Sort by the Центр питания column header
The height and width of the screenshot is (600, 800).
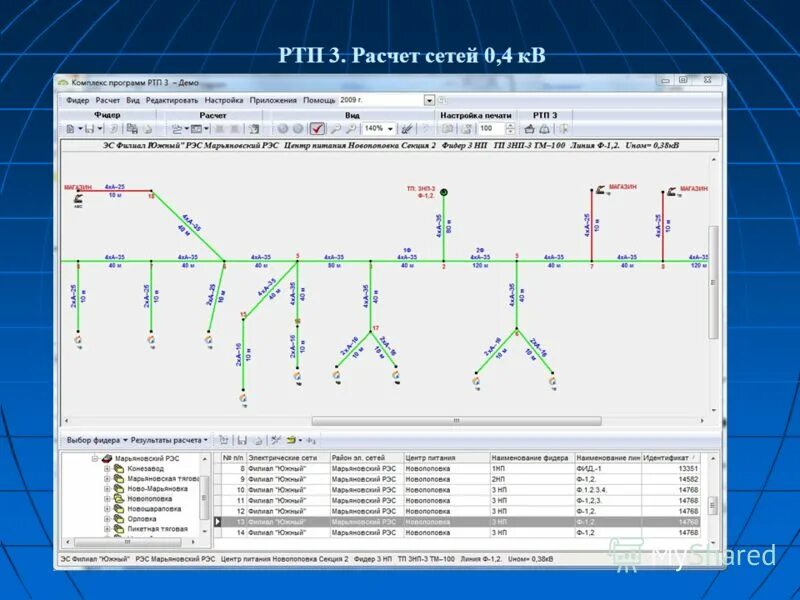click(446, 458)
